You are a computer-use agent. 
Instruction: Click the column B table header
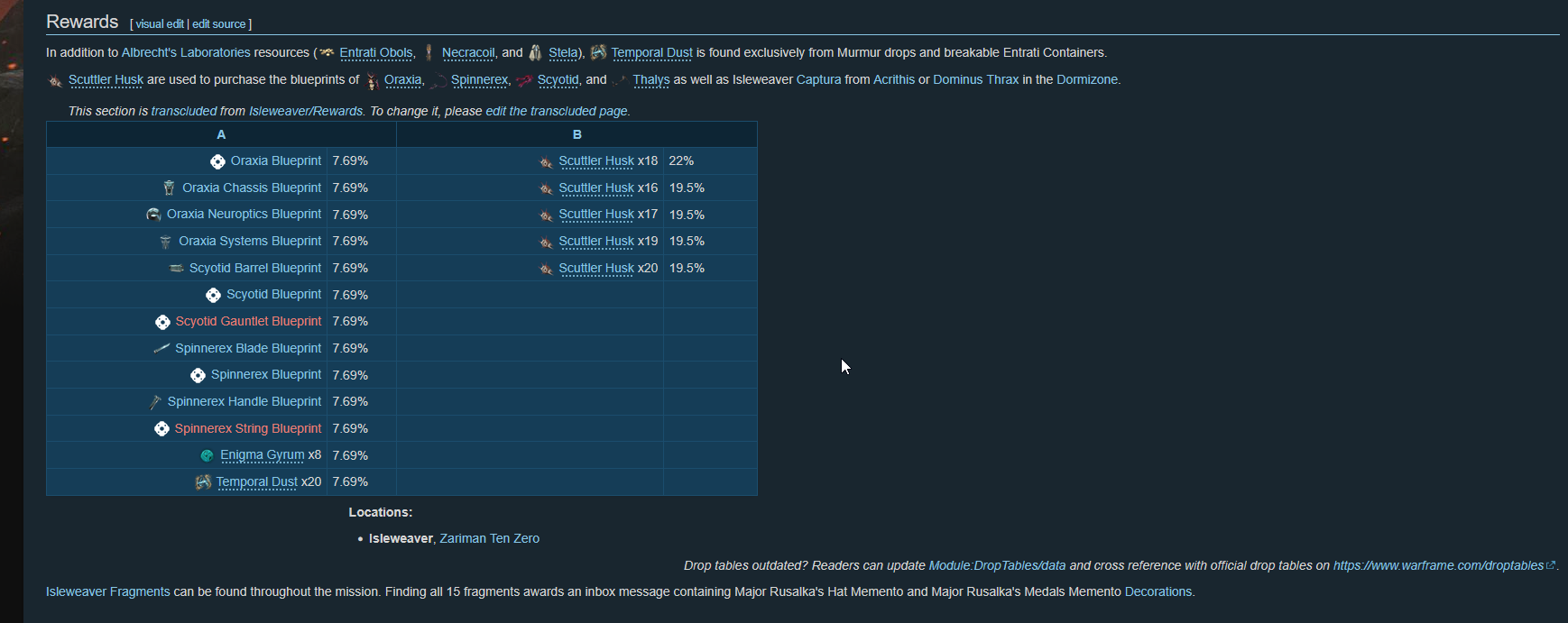click(576, 134)
